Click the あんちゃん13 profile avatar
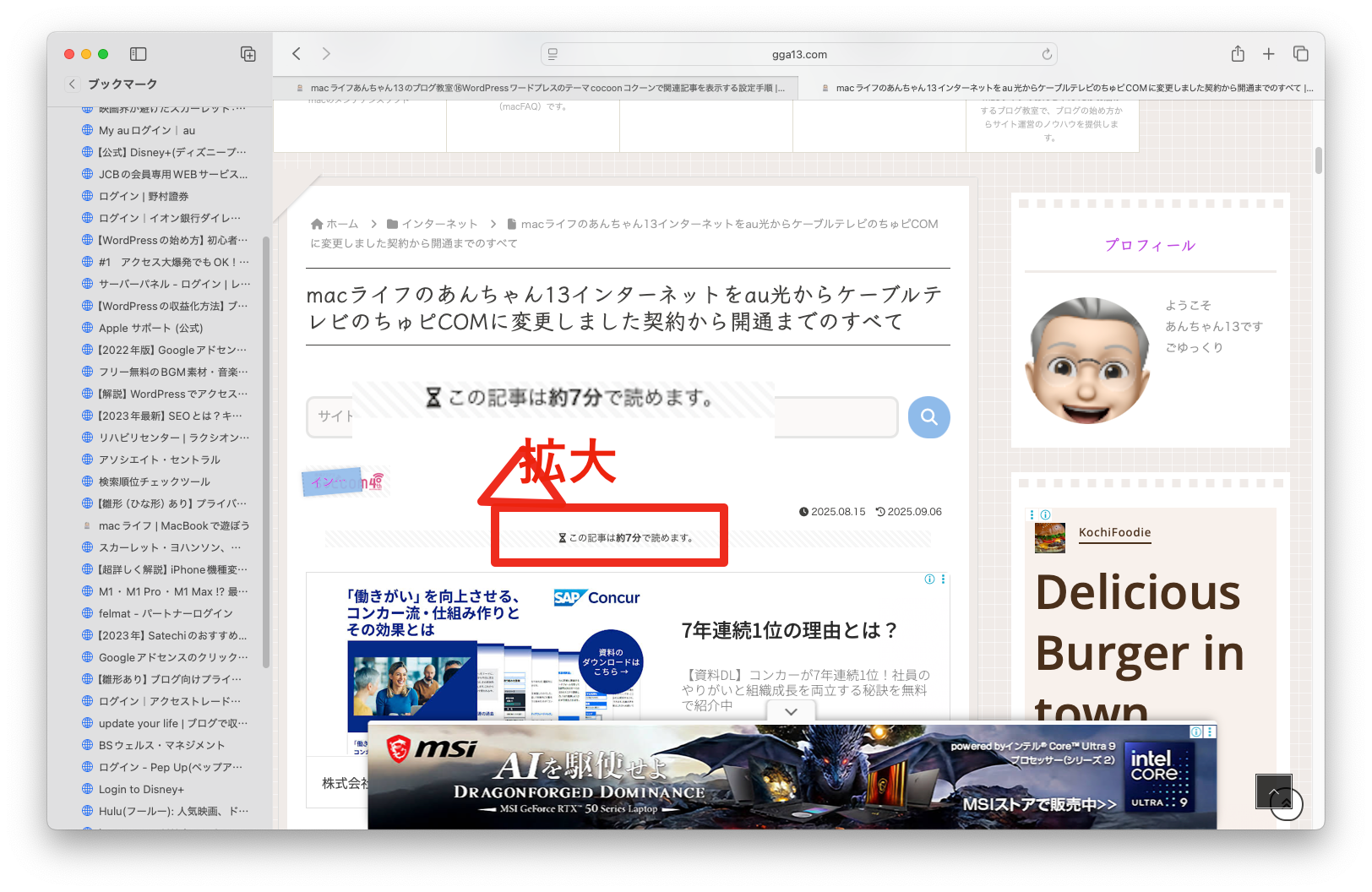The width and height of the screenshot is (1372, 892). coord(1087,361)
